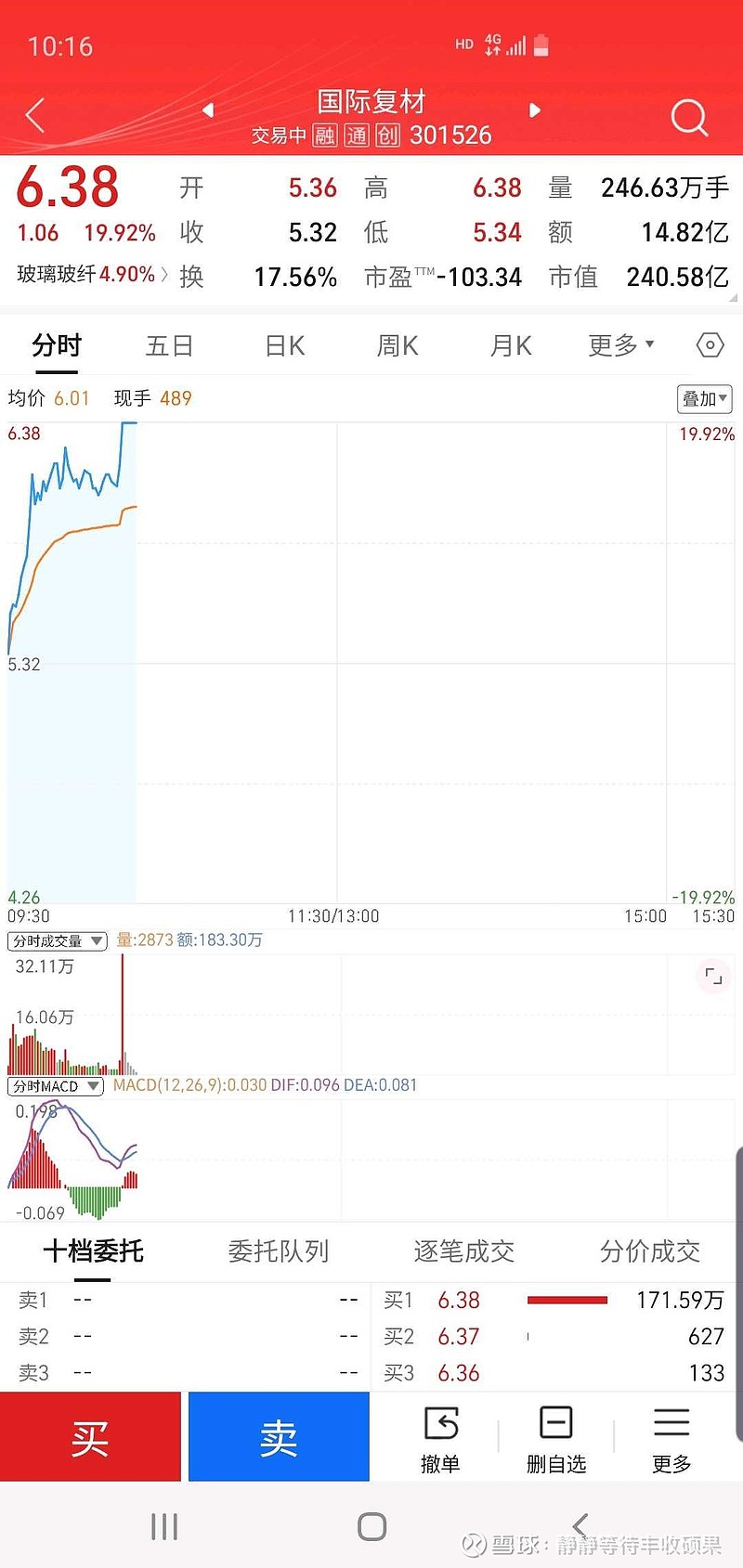The image size is (743, 1568).
Task: Open the 更多 menu in bottom bar
Action: click(671, 1438)
